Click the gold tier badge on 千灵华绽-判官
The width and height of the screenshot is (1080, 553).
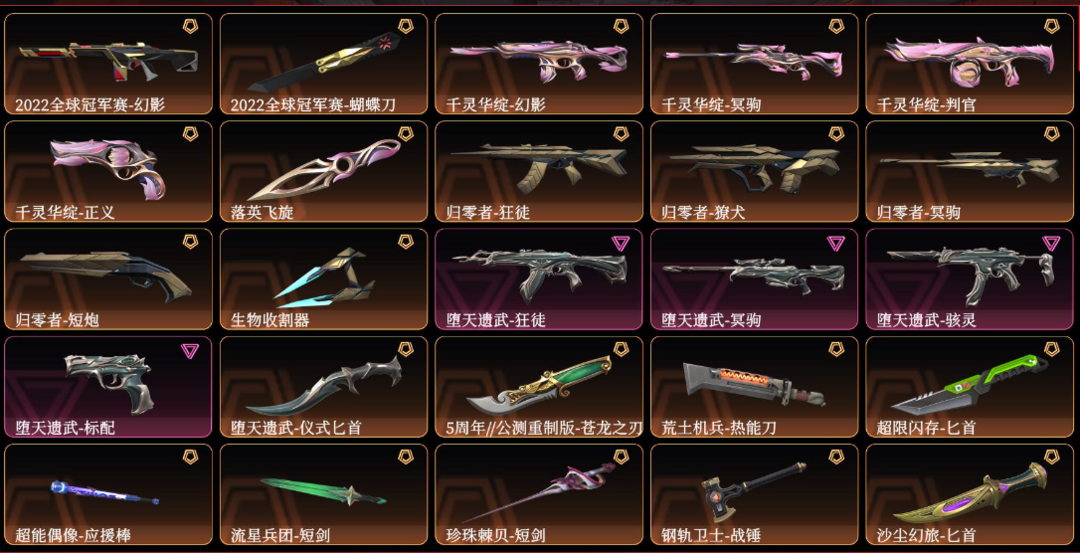(1051, 28)
